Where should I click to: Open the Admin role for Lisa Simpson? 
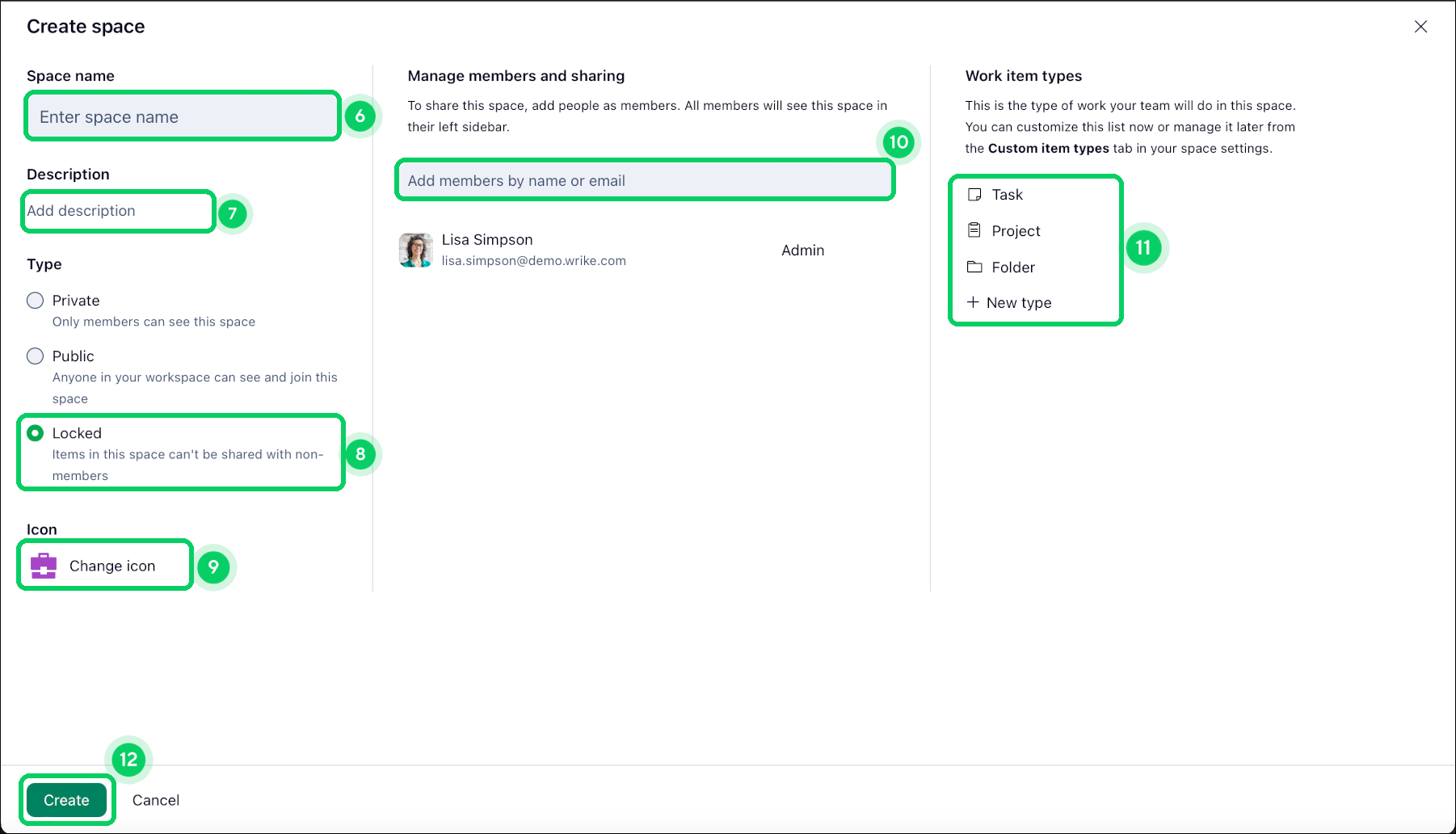tap(802, 251)
